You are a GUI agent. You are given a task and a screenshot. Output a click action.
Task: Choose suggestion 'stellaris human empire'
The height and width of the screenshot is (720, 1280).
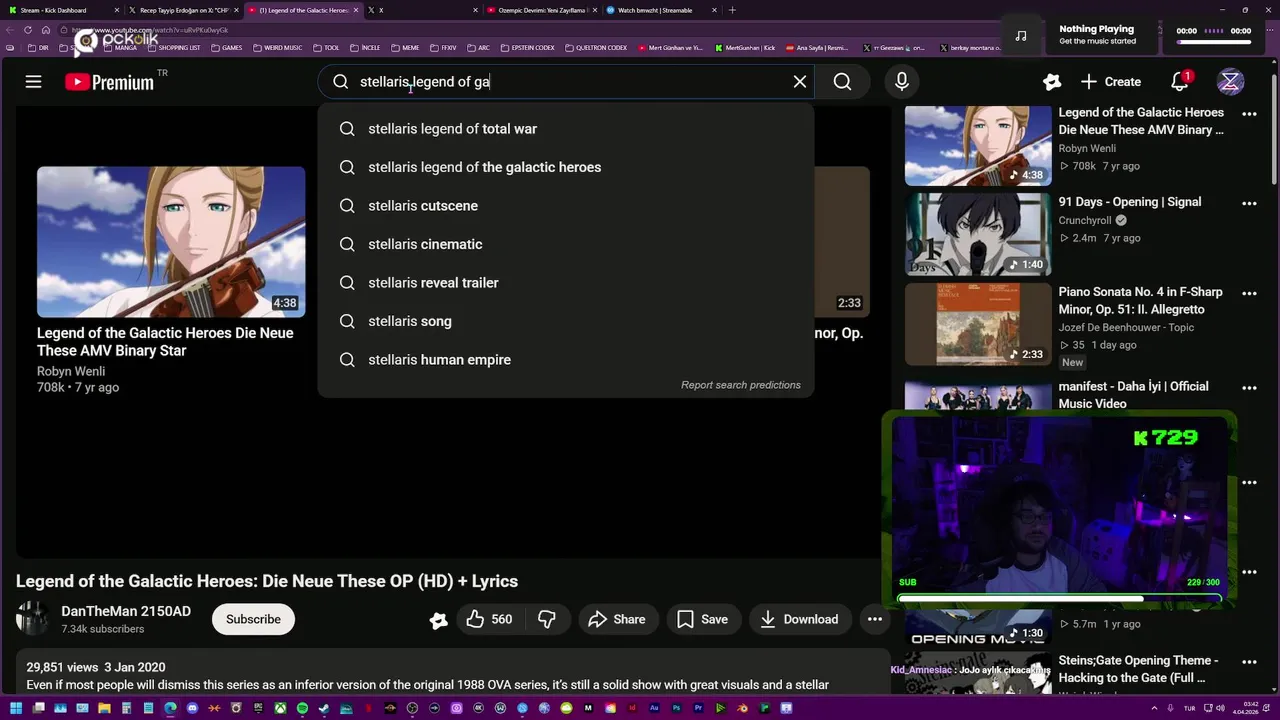566,360
